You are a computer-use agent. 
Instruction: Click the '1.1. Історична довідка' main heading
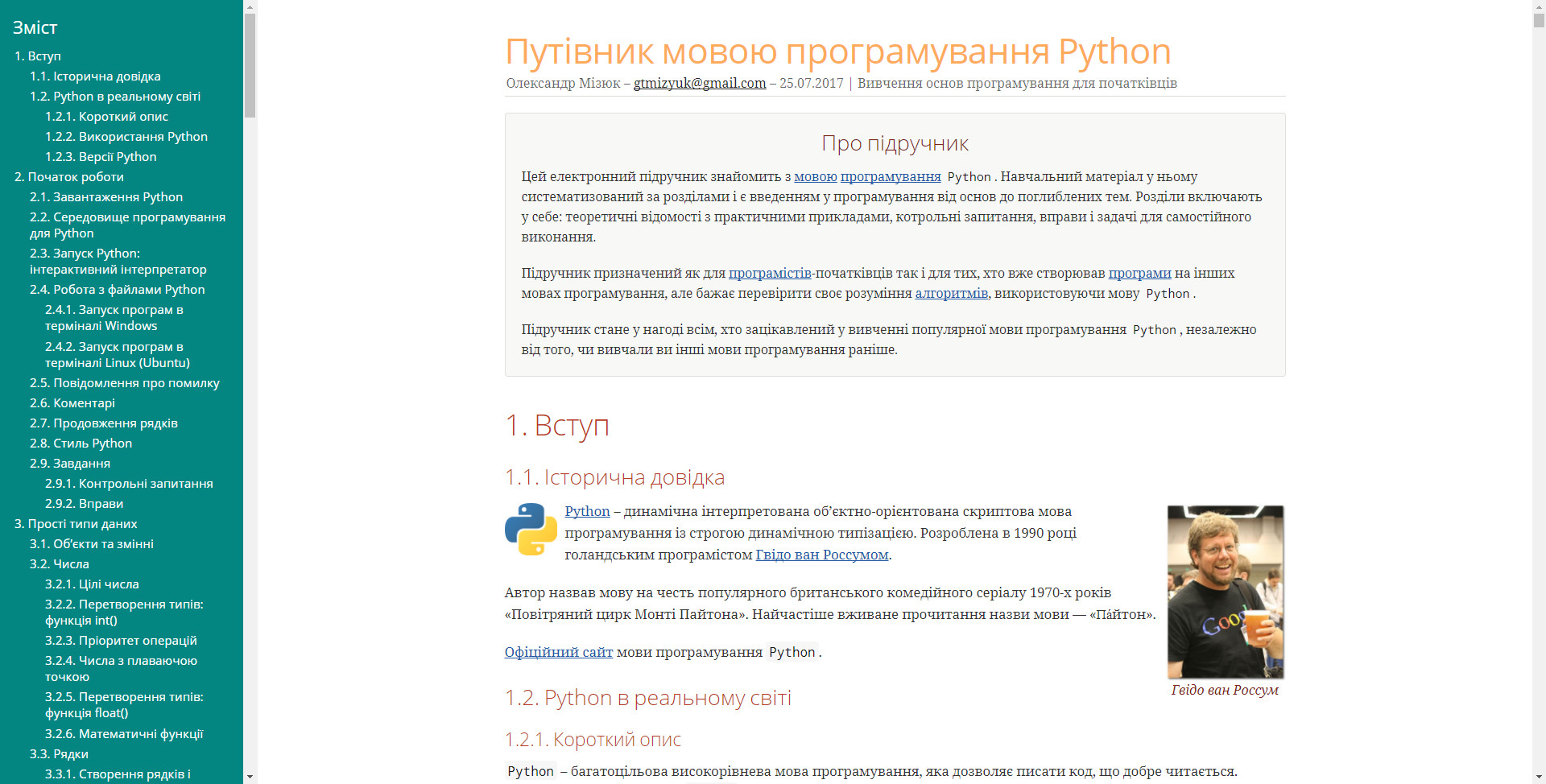[x=614, y=477]
